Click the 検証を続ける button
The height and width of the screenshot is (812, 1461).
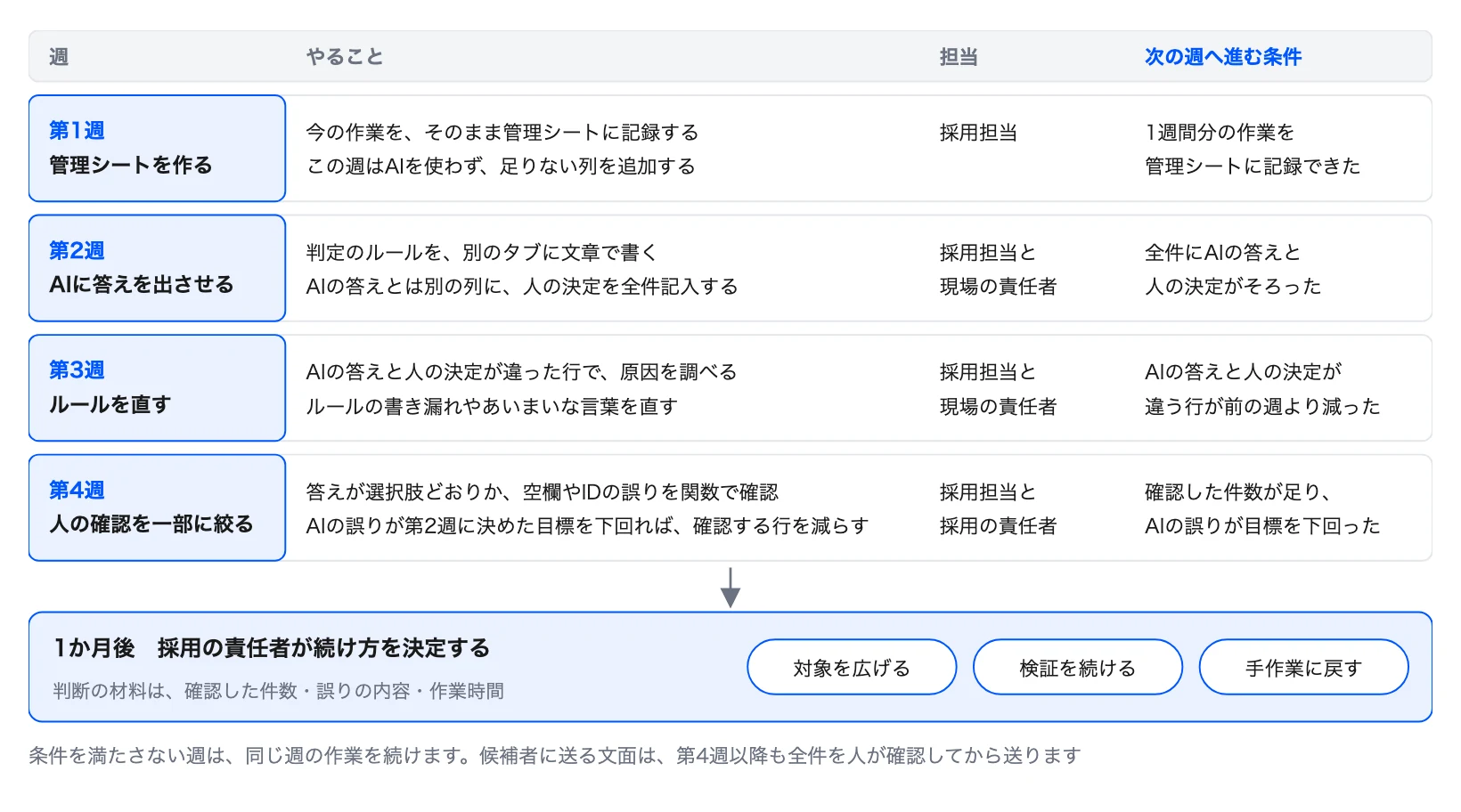click(x=1078, y=667)
